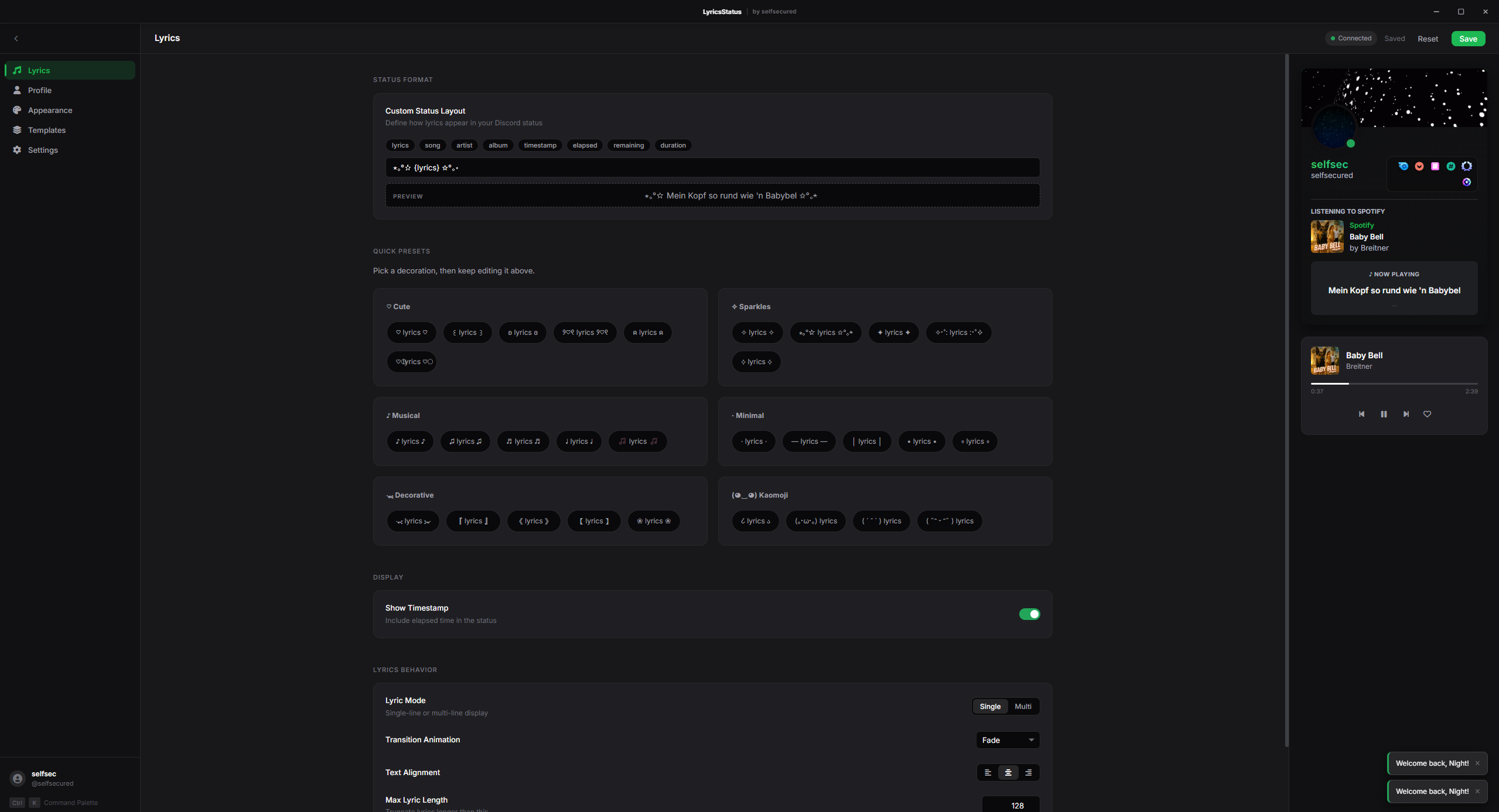Click the Appearance palette icon in sidebar
The height and width of the screenshot is (812, 1499).
(x=17, y=110)
